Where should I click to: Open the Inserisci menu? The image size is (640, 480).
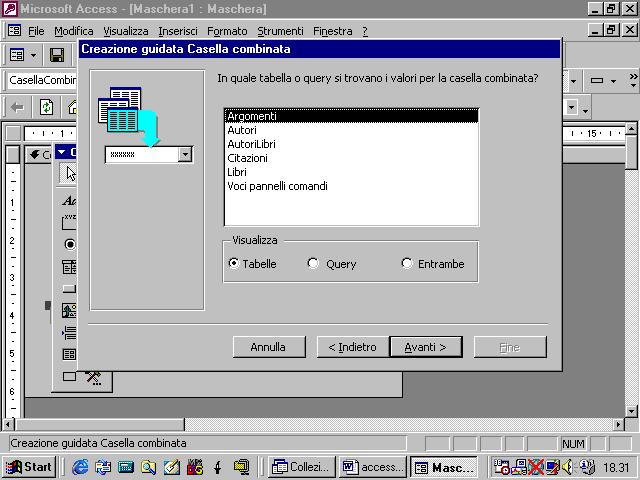178,31
